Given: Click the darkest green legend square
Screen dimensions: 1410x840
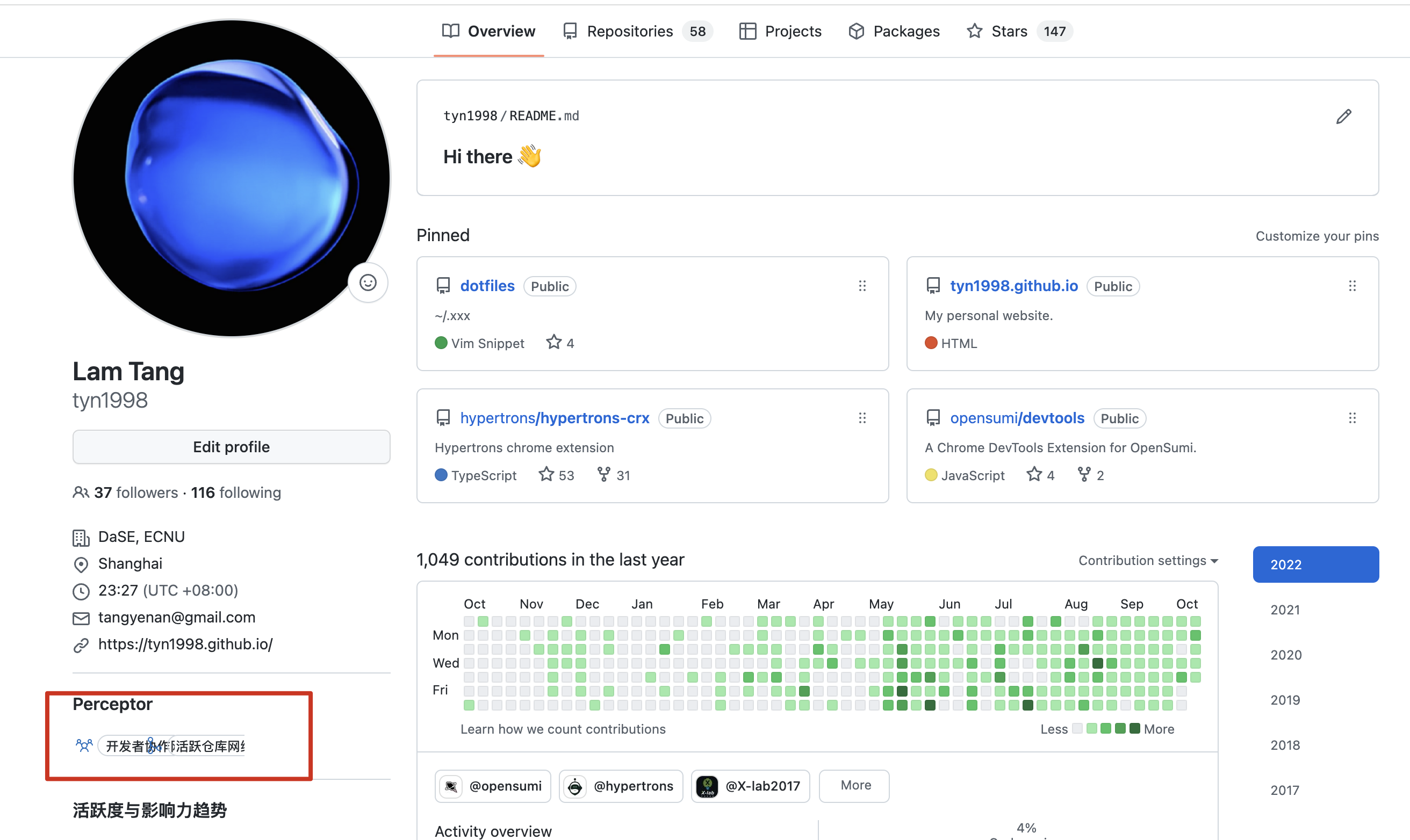Looking at the screenshot, I should tap(1134, 728).
